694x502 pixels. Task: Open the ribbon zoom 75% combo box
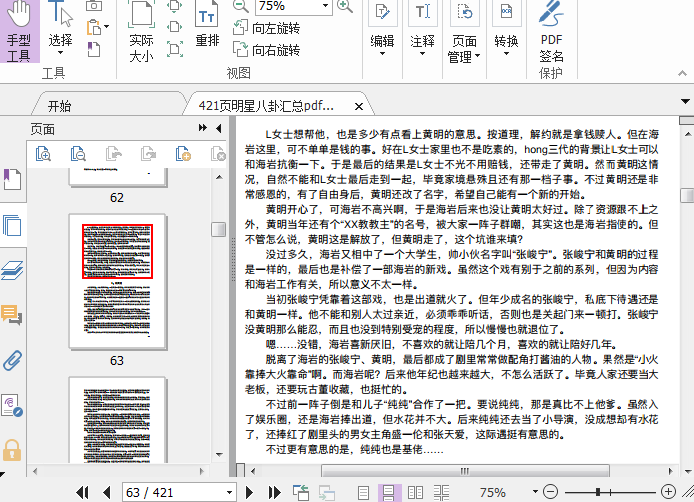pos(294,6)
